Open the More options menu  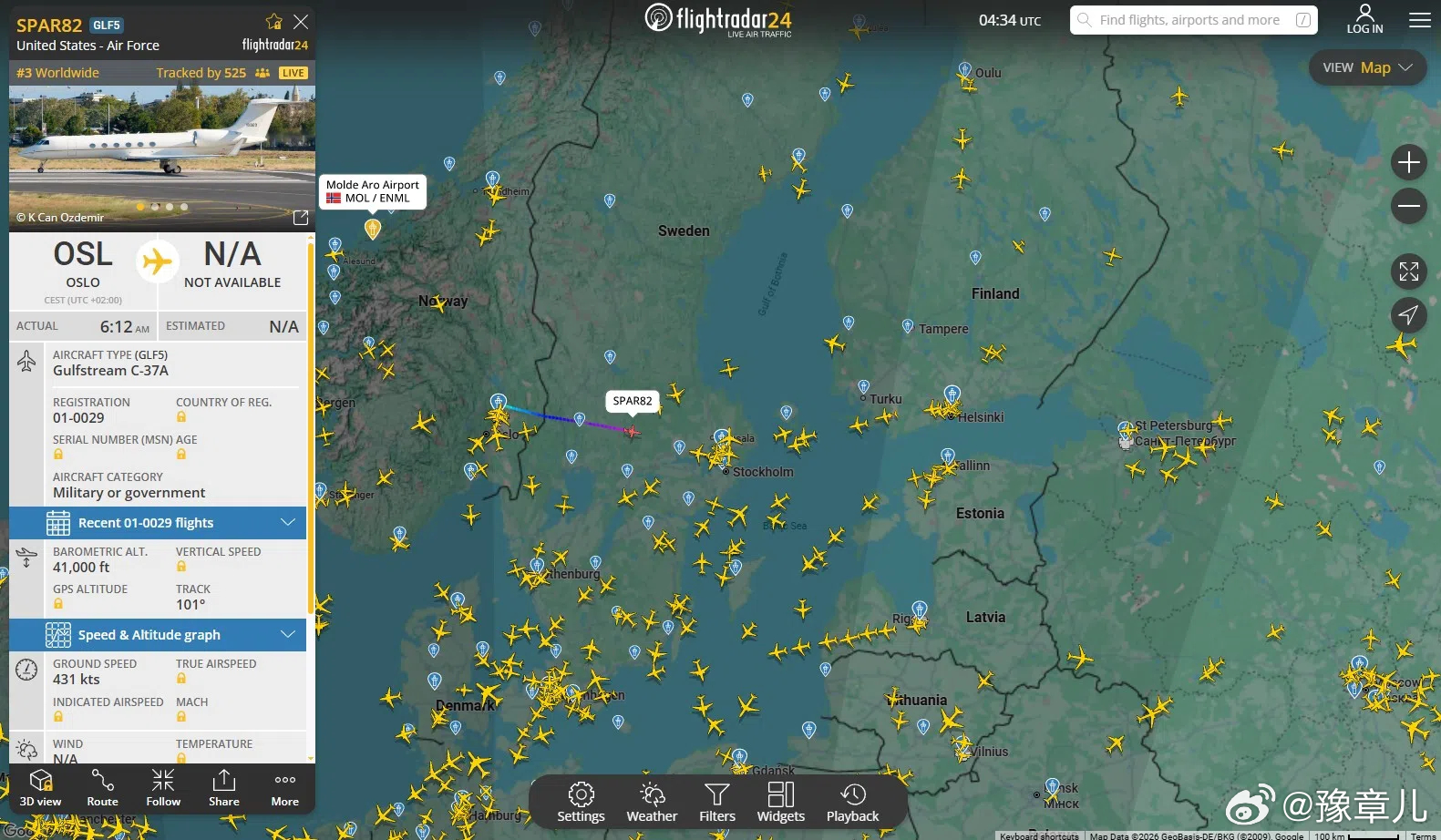pos(285,788)
